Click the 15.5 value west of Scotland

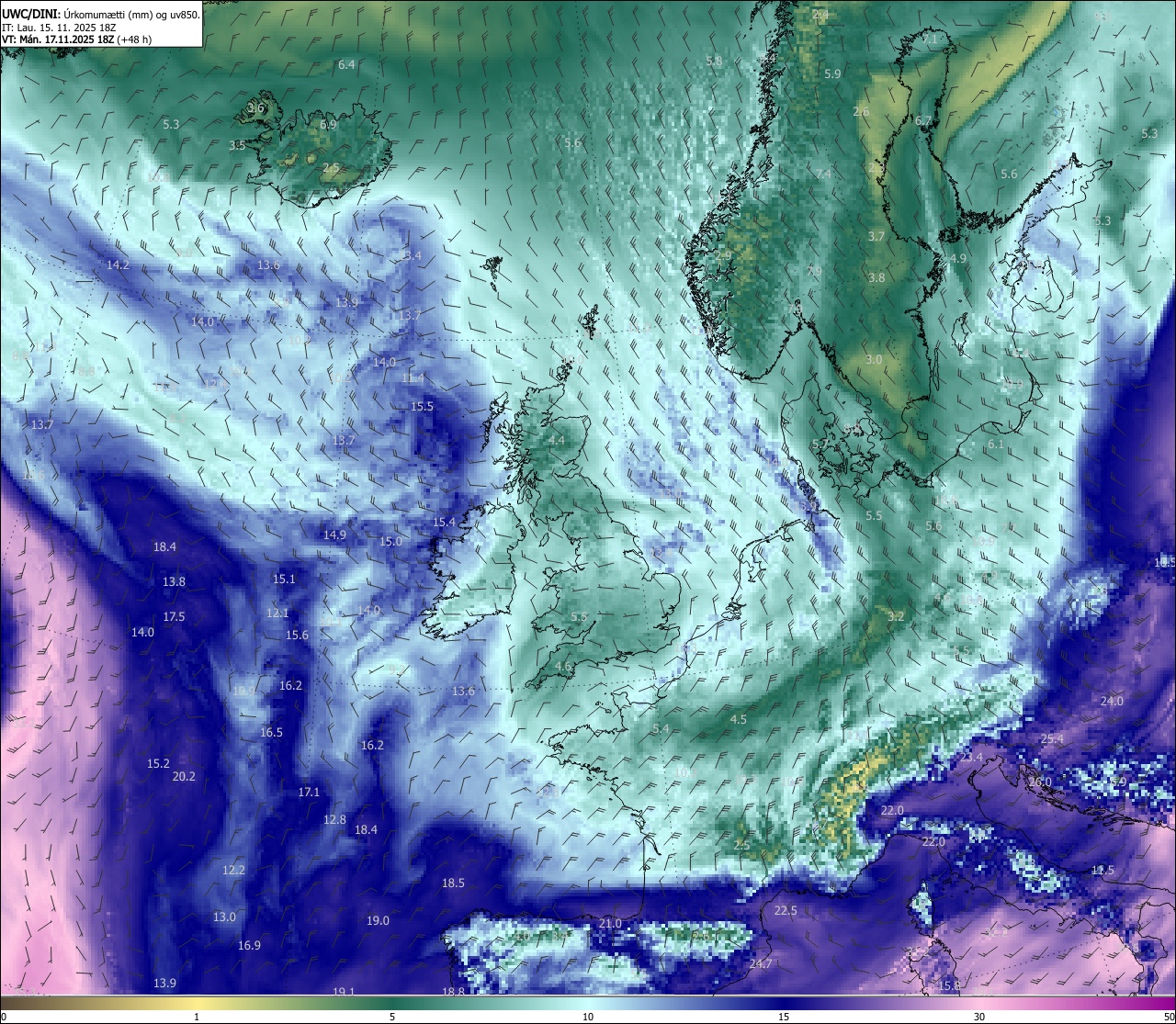click(x=422, y=407)
